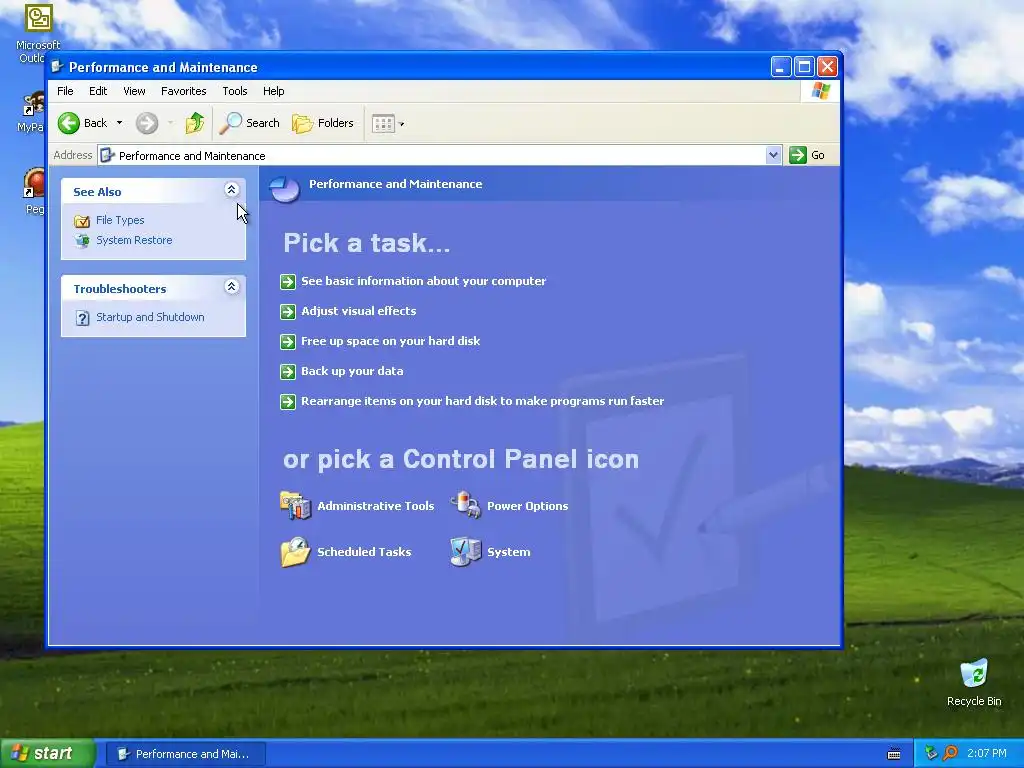
Task: Click the Startup and Shutdown help icon
Action: pos(82,318)
